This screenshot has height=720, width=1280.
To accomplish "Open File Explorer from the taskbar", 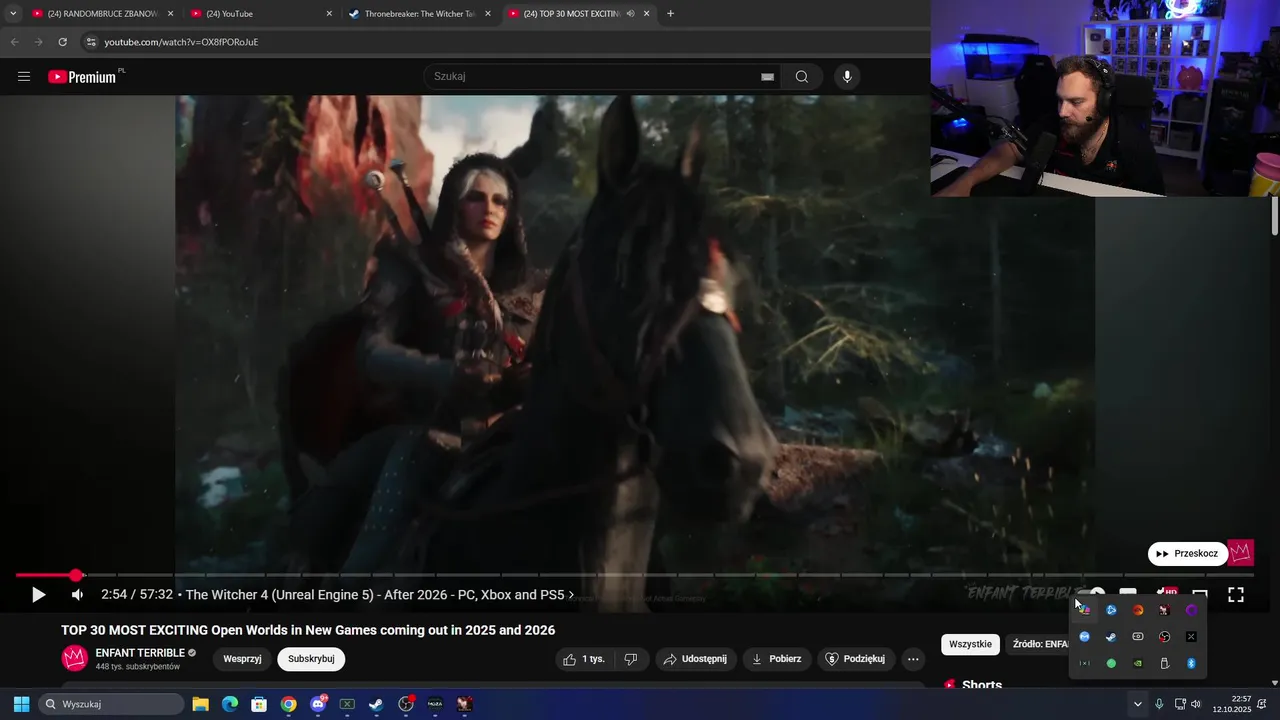I will coord(200,704).
